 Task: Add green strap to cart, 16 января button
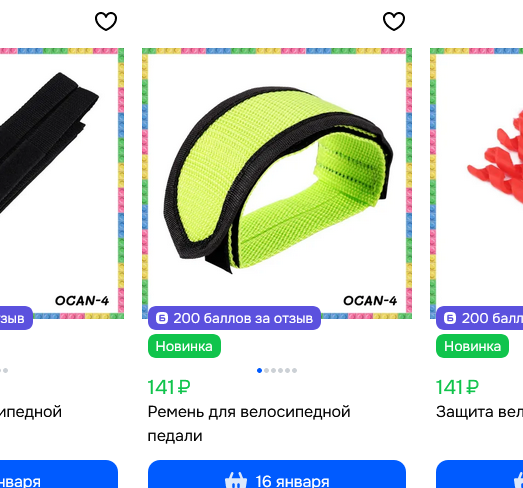[x=277, y=474]
